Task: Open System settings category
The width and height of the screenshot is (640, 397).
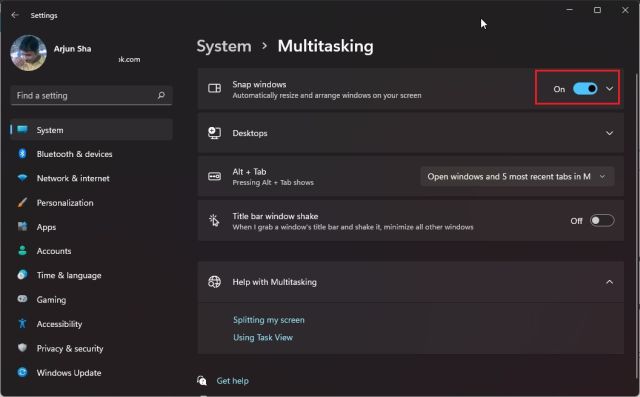Action: (x=91, y=130)
